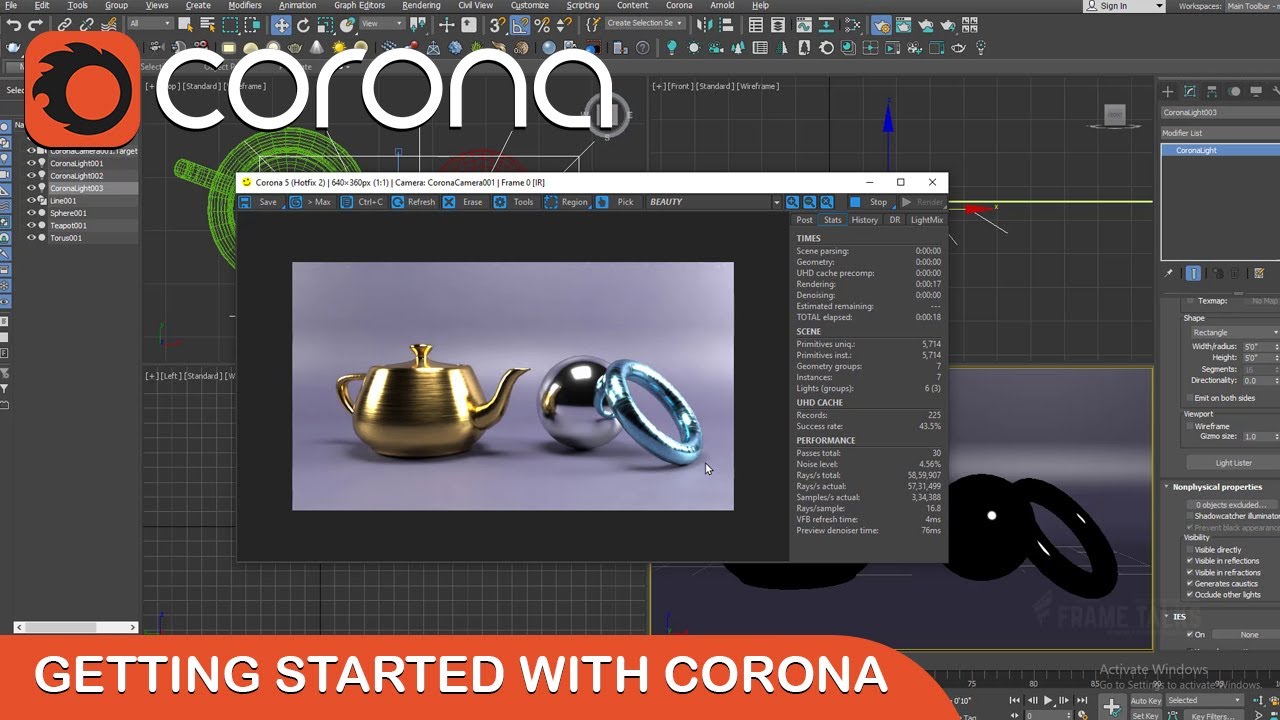
Task: Toggle visibility of Sphere001
Action: tap(31, 213)
